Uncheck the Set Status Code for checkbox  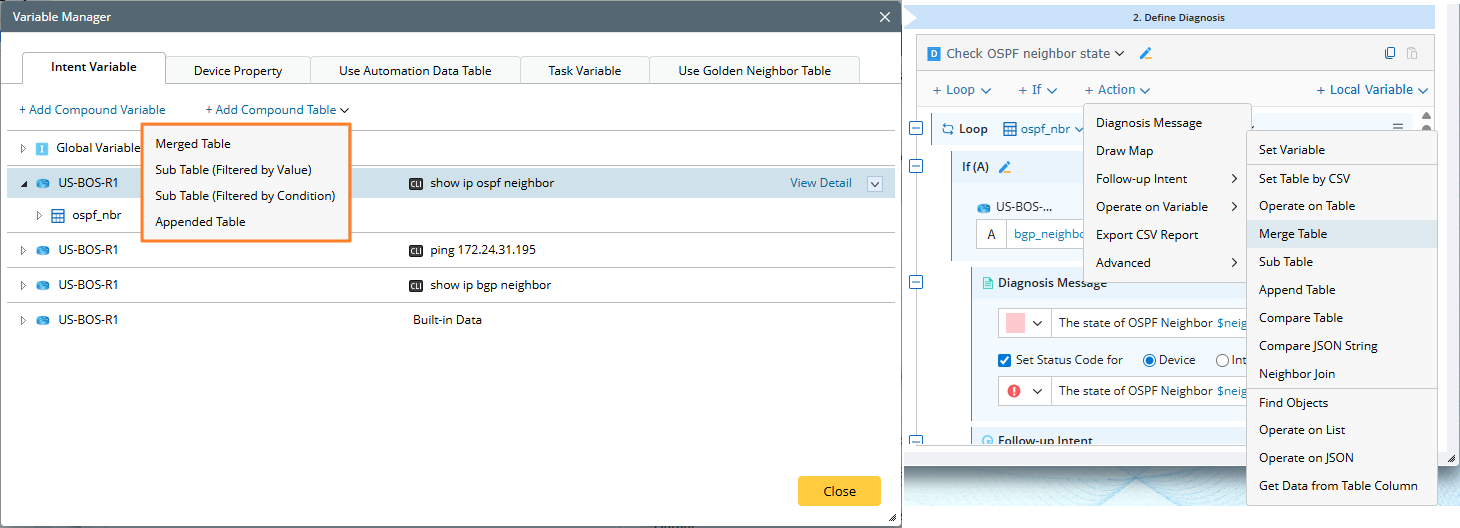(1005, 360)
